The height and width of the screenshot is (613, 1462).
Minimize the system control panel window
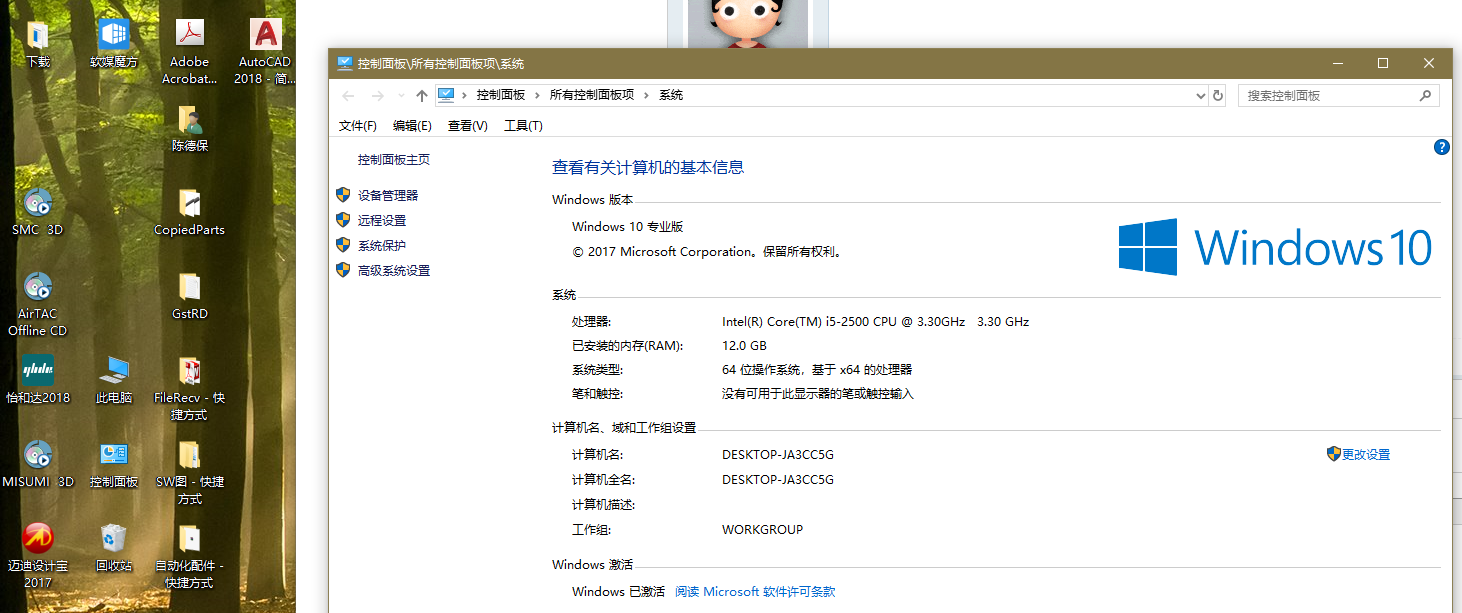(x=1337, y=63)
